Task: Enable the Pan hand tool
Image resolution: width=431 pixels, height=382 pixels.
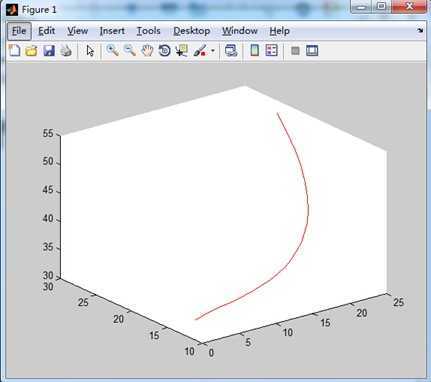Action: click(x=147, y=51)
